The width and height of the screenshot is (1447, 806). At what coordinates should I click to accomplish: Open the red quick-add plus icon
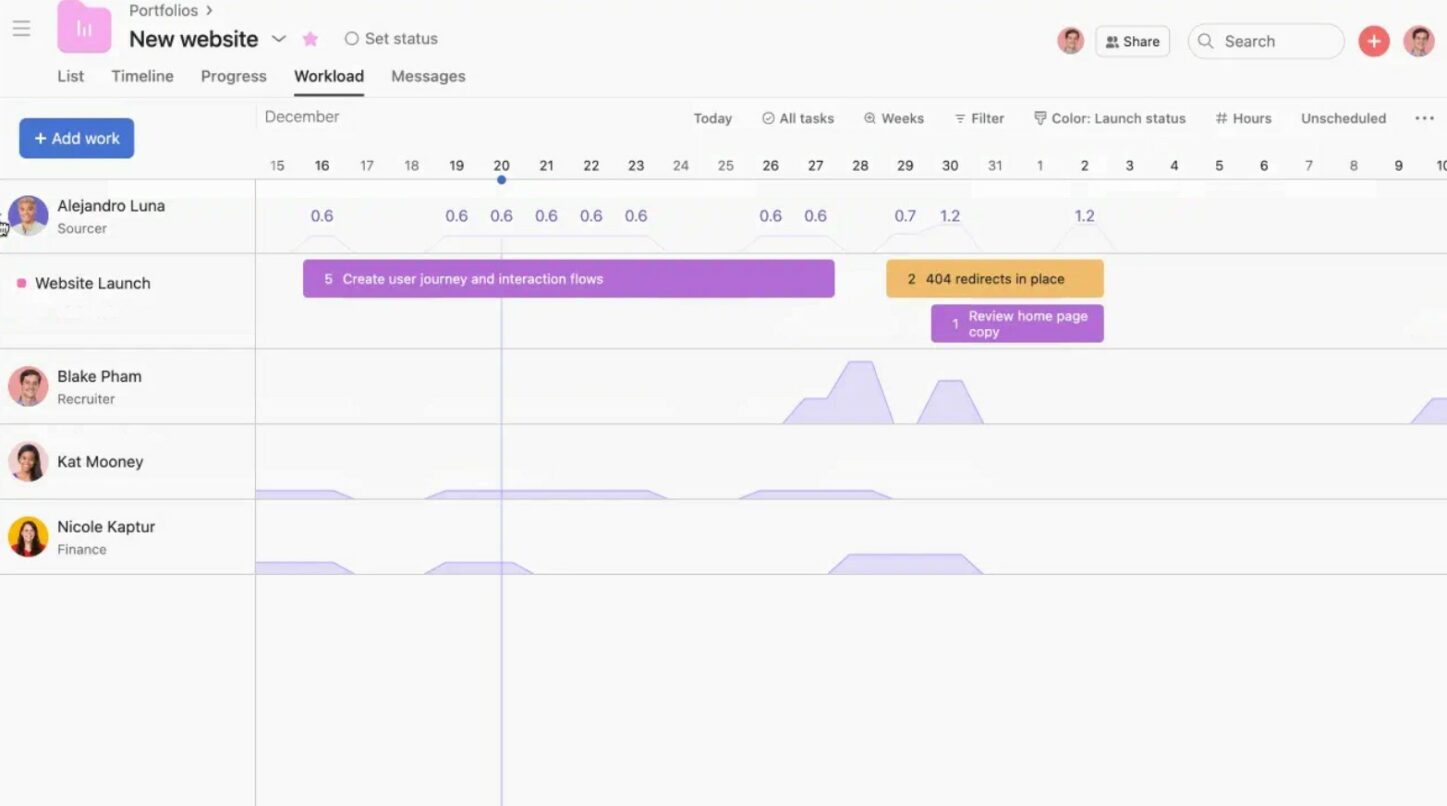(1374, 41)
